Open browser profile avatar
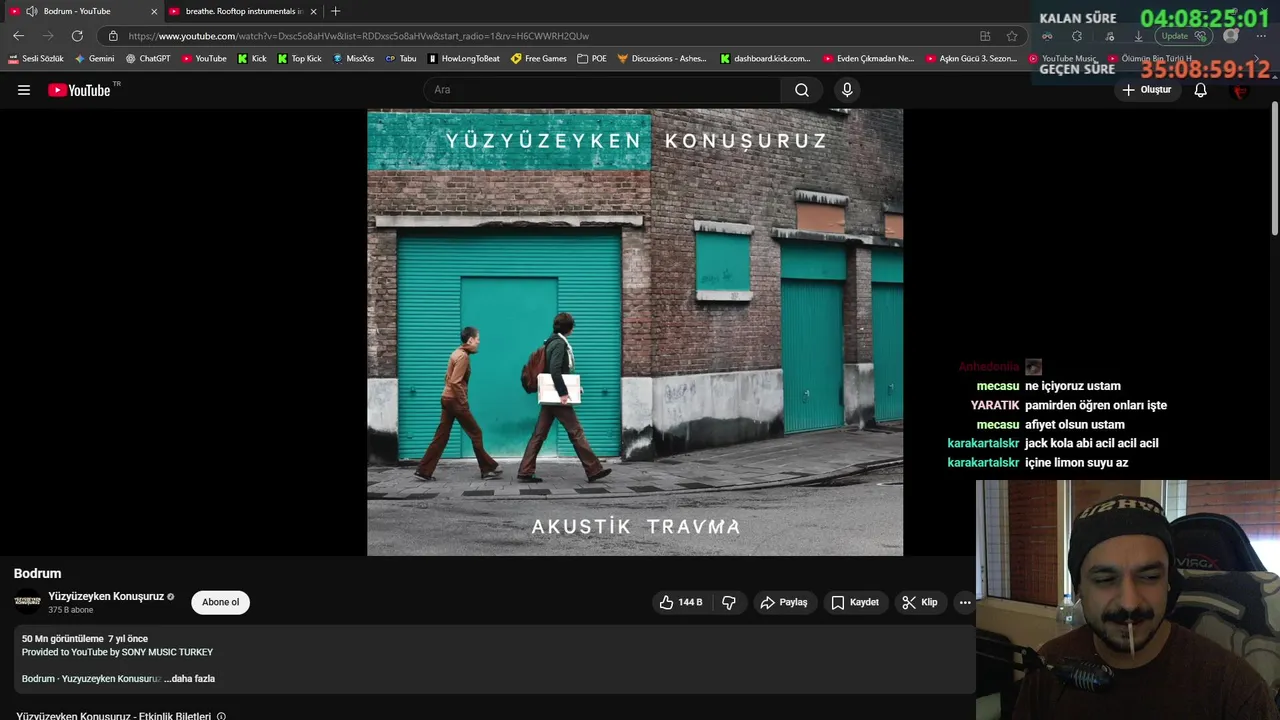1280x720 pixels. (x=1231, y=36)
